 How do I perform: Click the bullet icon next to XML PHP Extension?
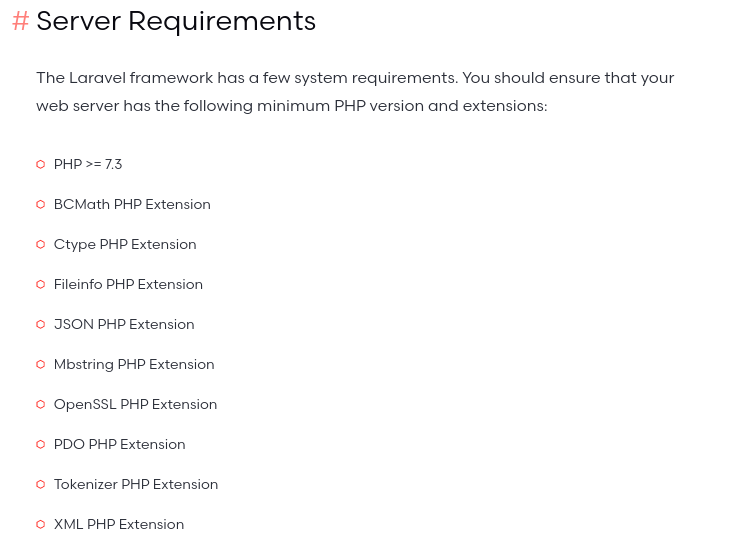pos(41,524)
